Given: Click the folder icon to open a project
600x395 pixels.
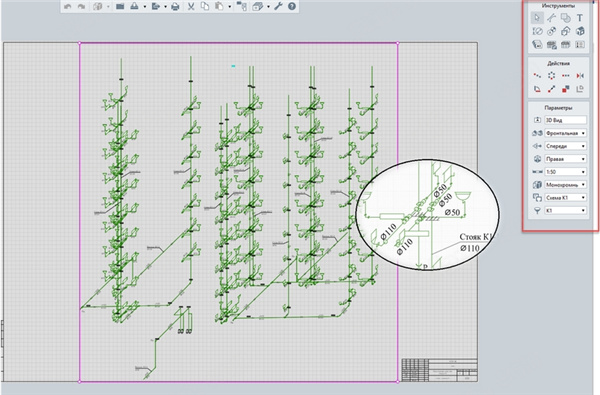Looking at the screenshot, I should pos(120,7).
